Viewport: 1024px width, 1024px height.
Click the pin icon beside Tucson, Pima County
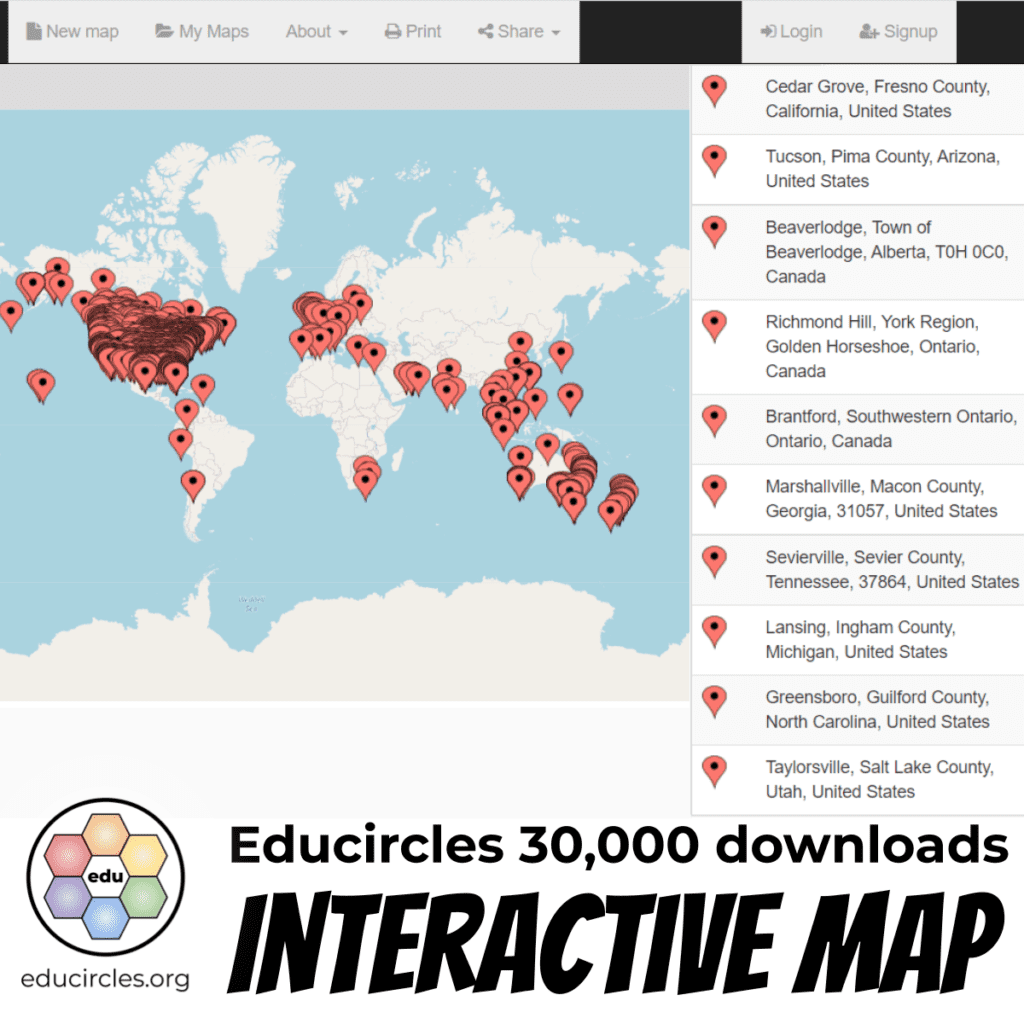tap(714, 160)
